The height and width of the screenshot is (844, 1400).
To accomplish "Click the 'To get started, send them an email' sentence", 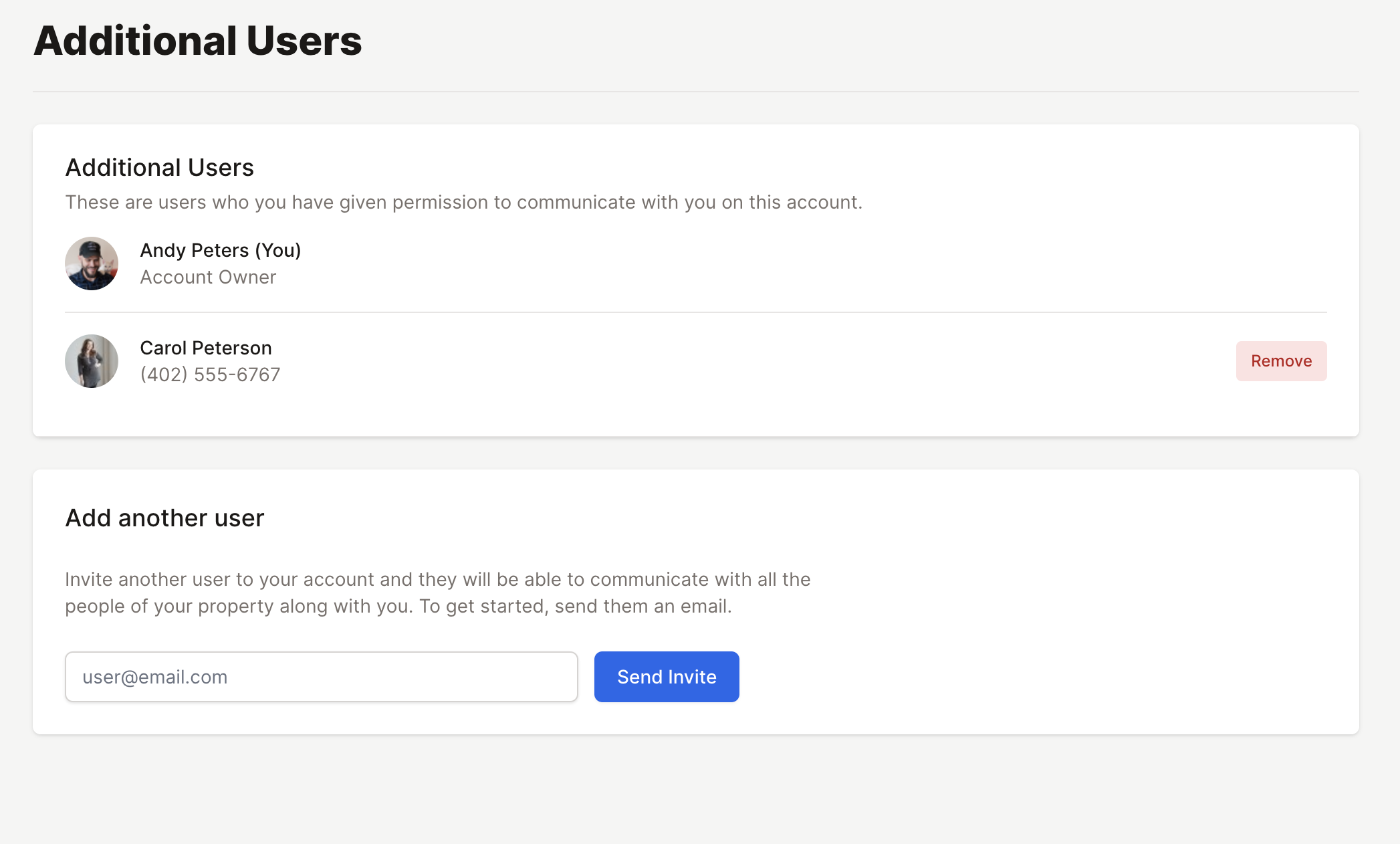I will click(575, 606).
